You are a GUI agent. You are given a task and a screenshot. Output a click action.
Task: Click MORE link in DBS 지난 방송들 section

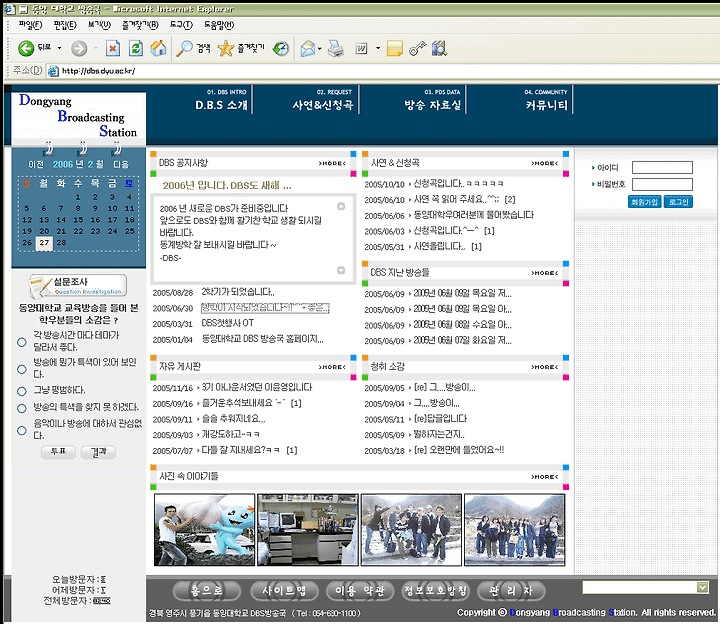(x=545, y=273)
